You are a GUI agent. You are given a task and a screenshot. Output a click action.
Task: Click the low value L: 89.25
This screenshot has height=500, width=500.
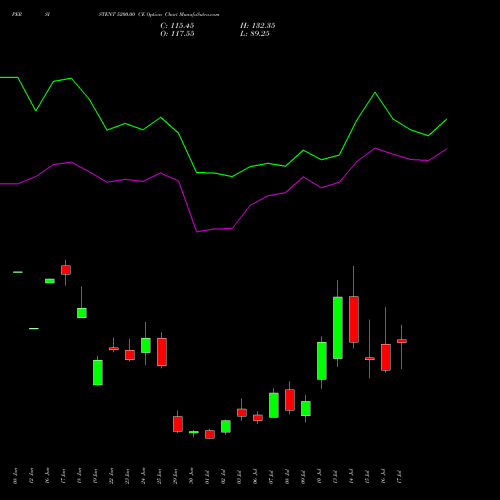pyautogui.click(x=255, y=34)
